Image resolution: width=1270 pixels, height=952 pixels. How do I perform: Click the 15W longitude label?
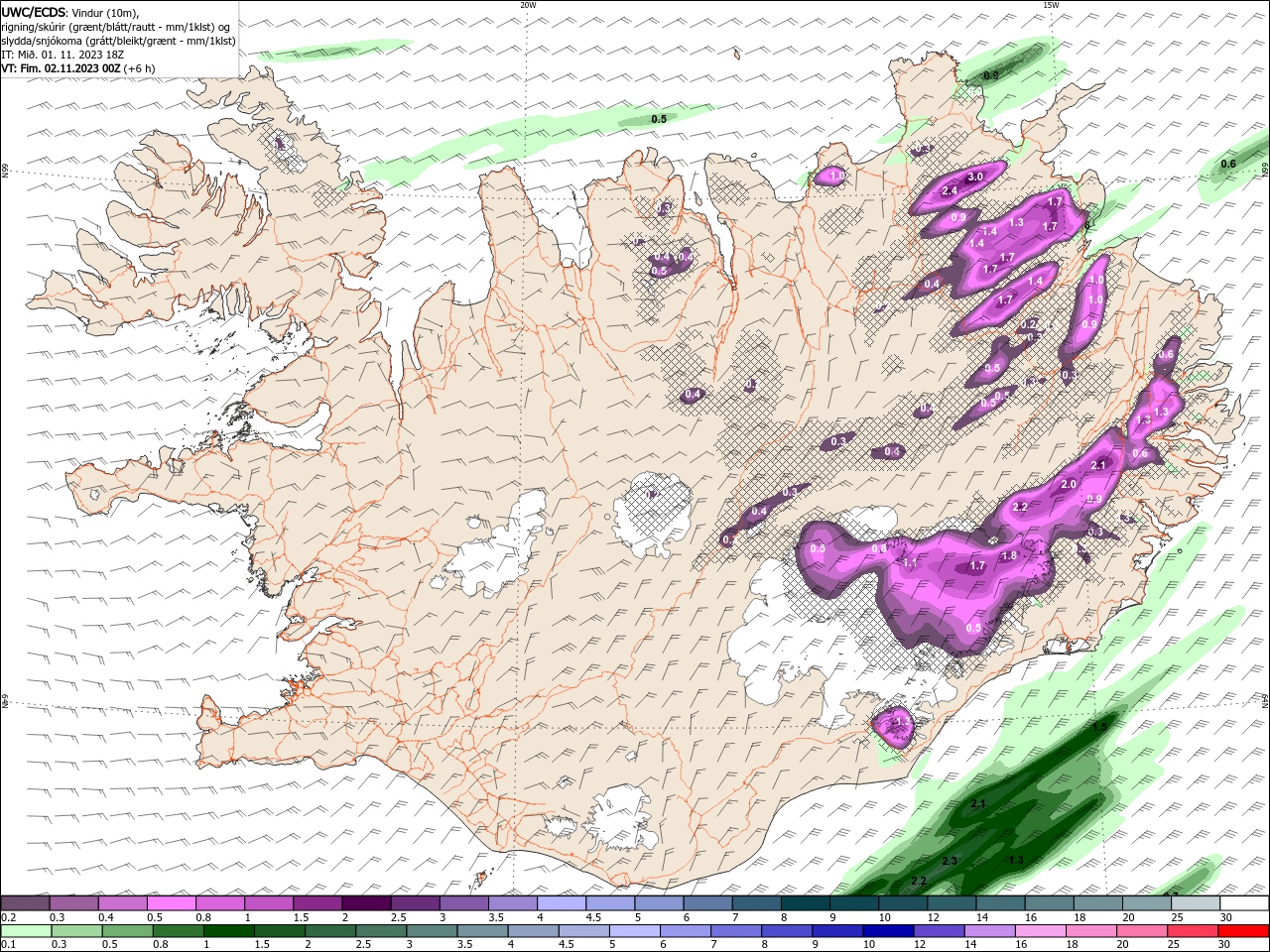(1051, 5)
